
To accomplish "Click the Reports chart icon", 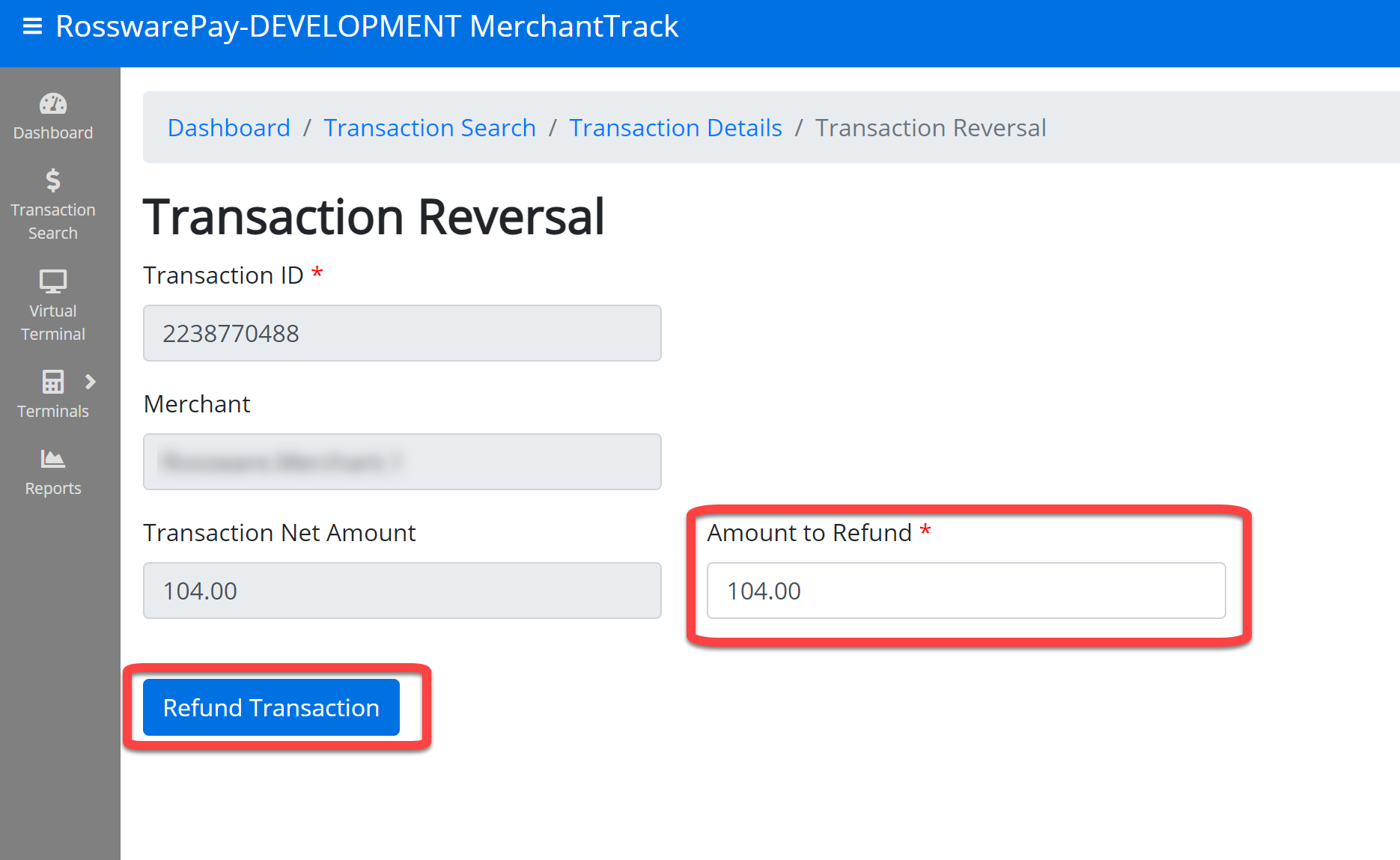I will (x=53, y=458).
